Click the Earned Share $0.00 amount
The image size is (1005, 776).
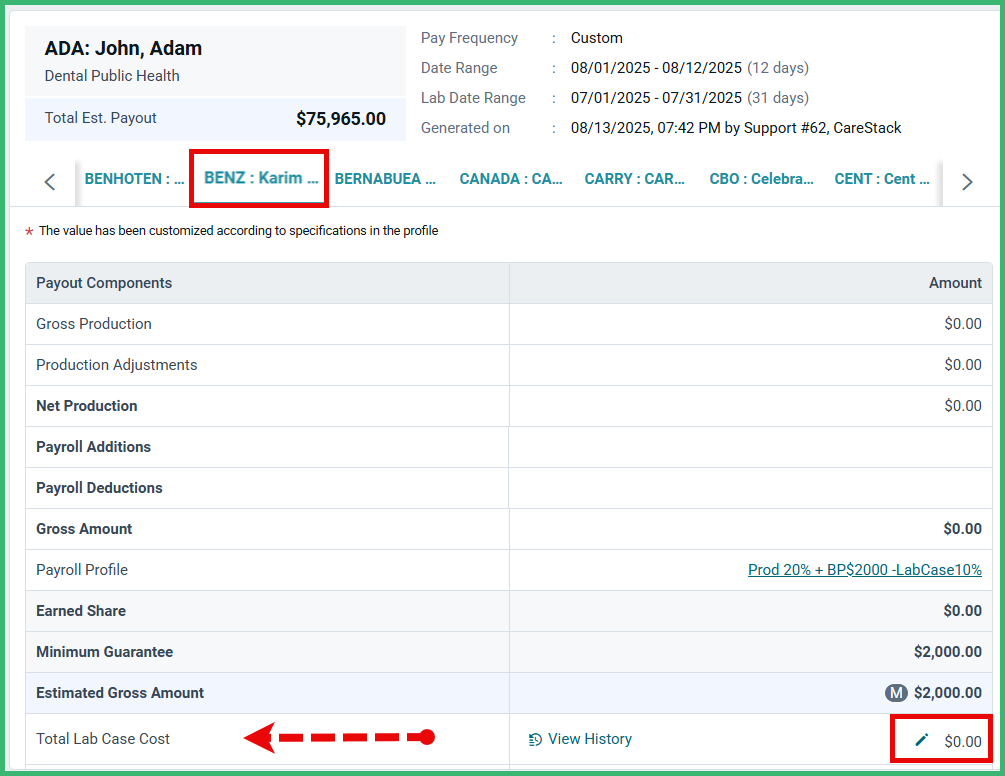click(x=963, y=611)
